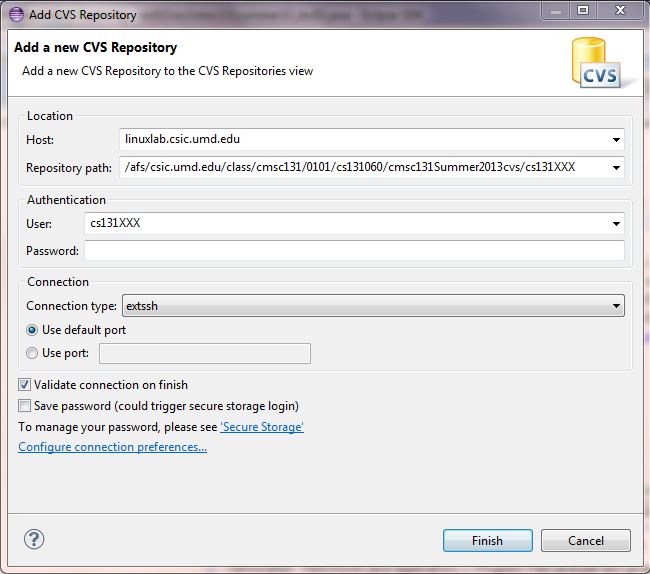Click the 'Add a new CVS Repository' heading
This screenshot has height=574, width=650.
point(95,47)
